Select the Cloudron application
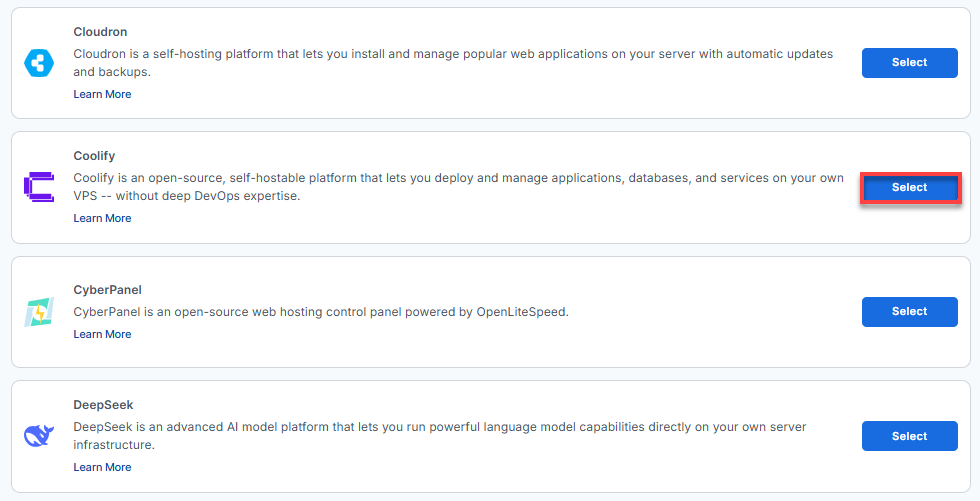This screenshot has height=501, width=980. point(909,62)
